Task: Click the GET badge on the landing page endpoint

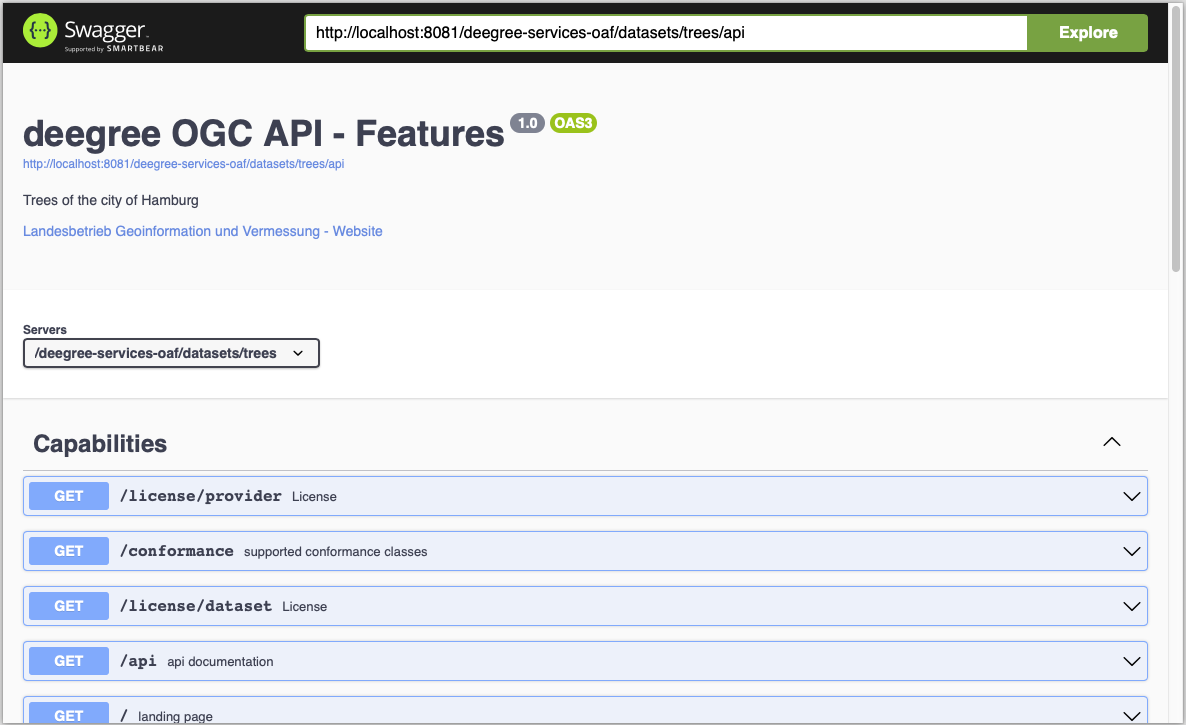Action: pos(68,712)
